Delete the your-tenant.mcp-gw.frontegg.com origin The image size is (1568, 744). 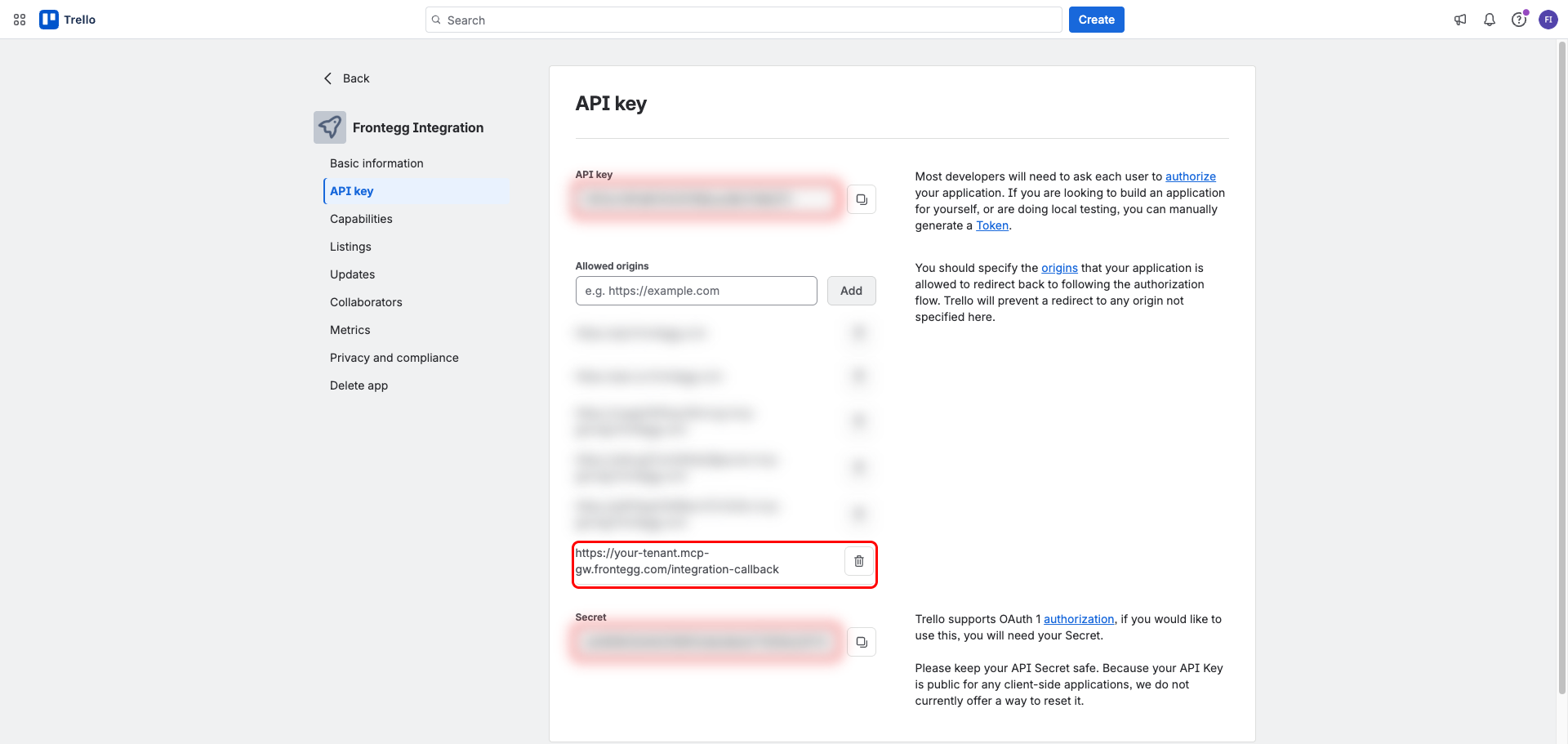(x=859, y=561)
